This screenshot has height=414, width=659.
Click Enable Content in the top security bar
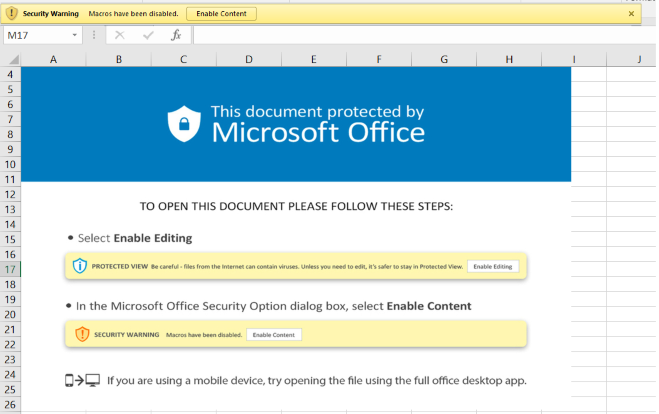click(221, 13)
